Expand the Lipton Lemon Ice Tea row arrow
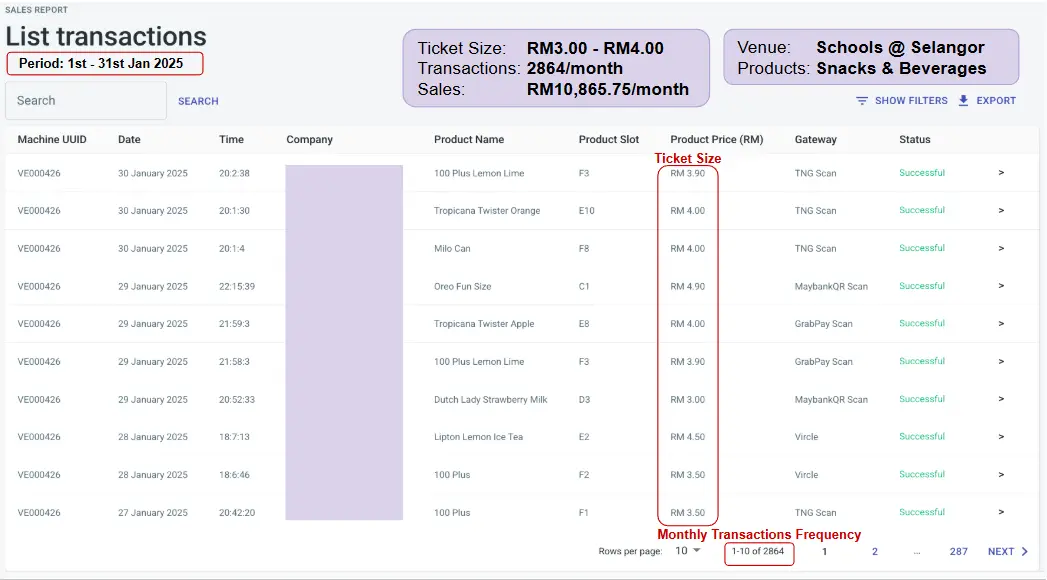 [1001, 437]
